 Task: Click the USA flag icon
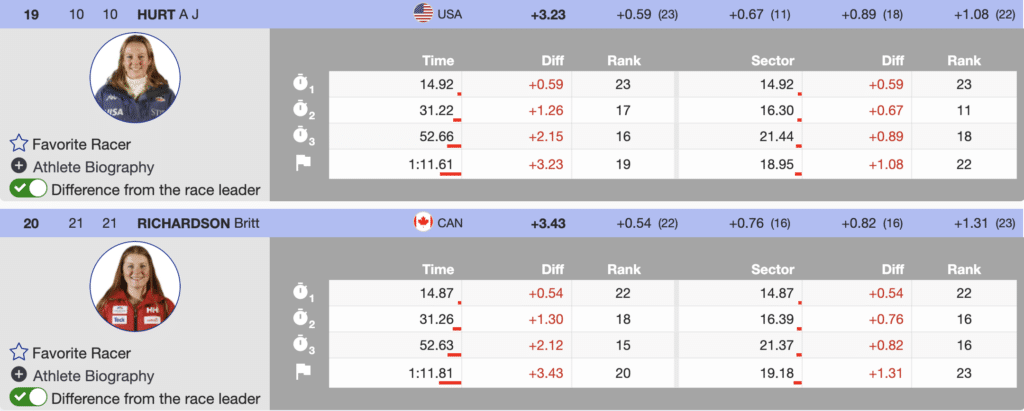(423, 13)
